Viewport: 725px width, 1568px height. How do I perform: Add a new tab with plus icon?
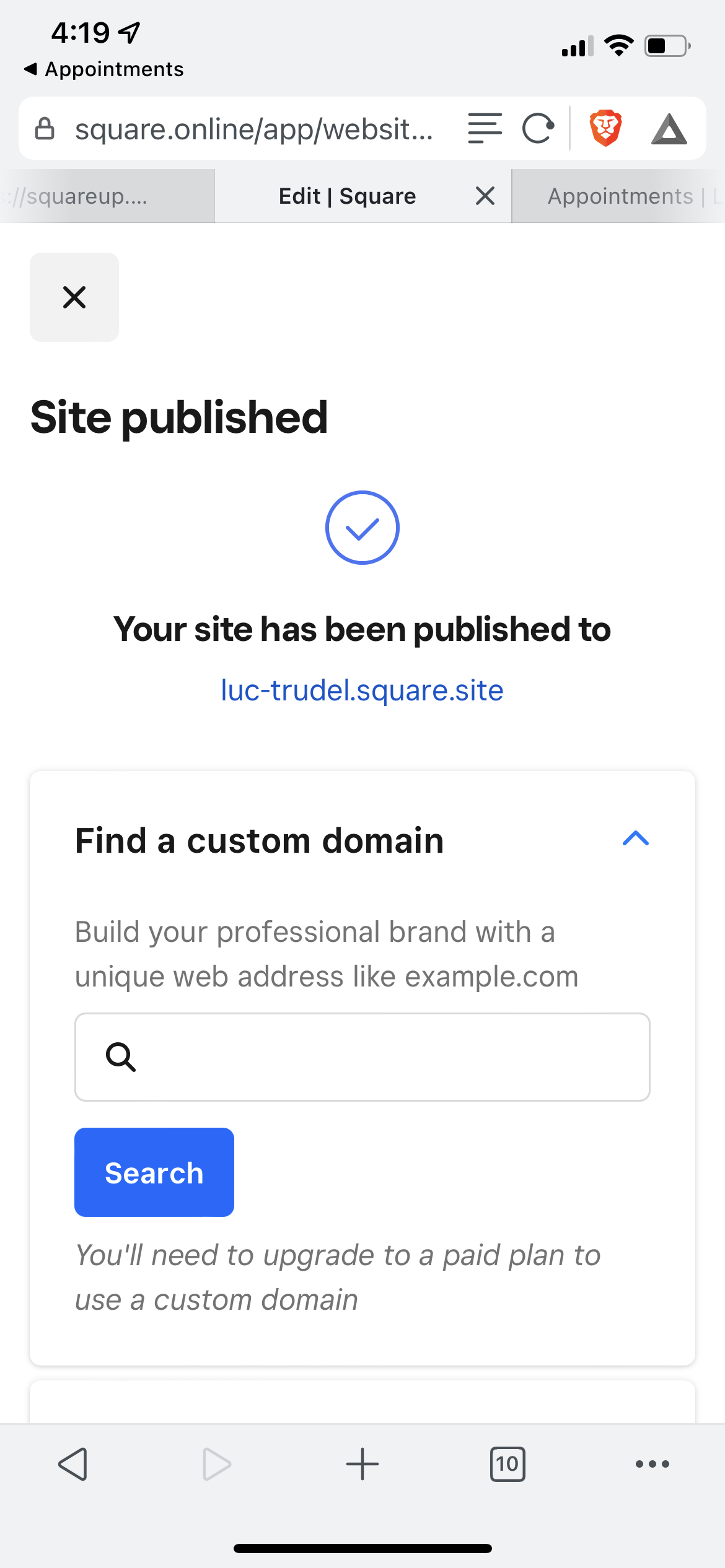tap(362, 1464)
